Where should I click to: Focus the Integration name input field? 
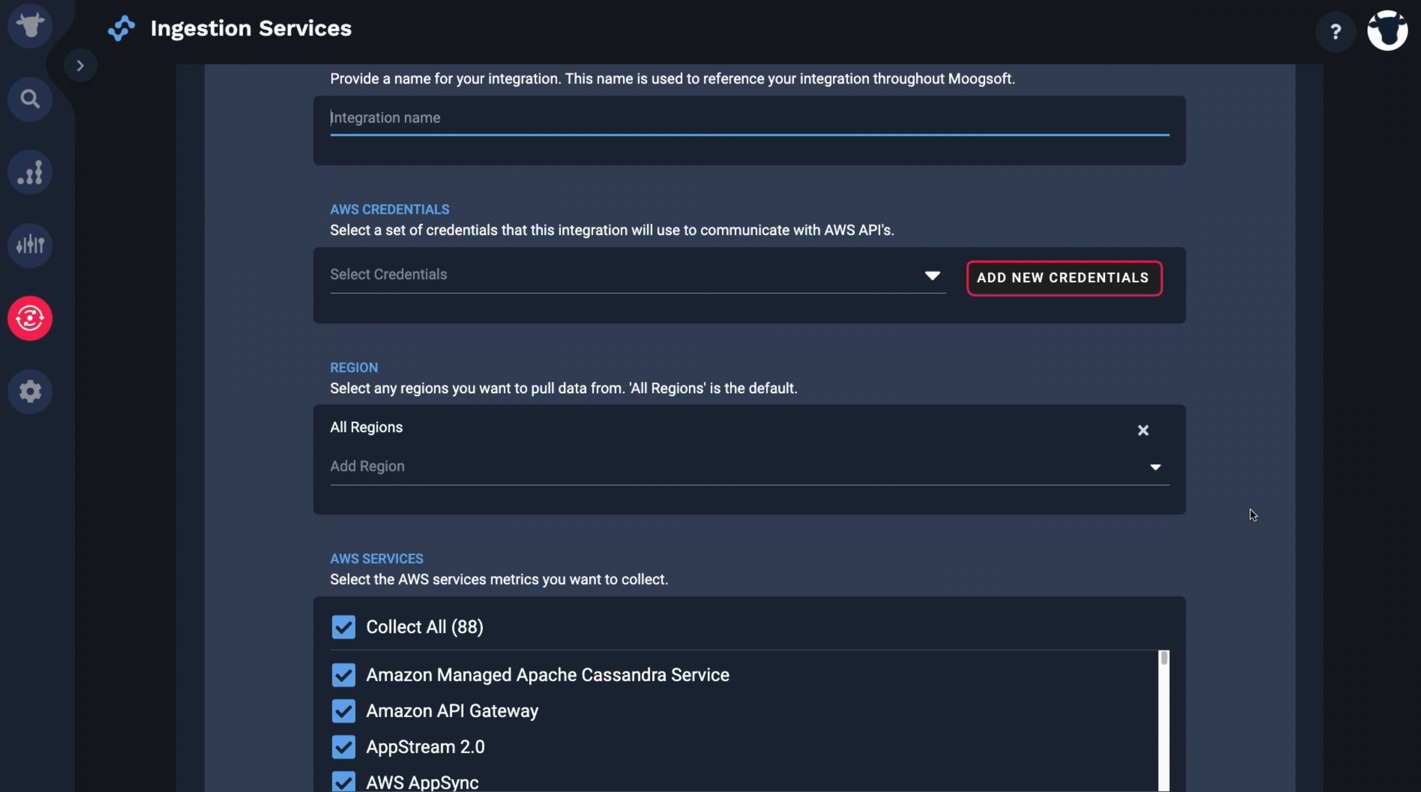[x=749, y=118]
